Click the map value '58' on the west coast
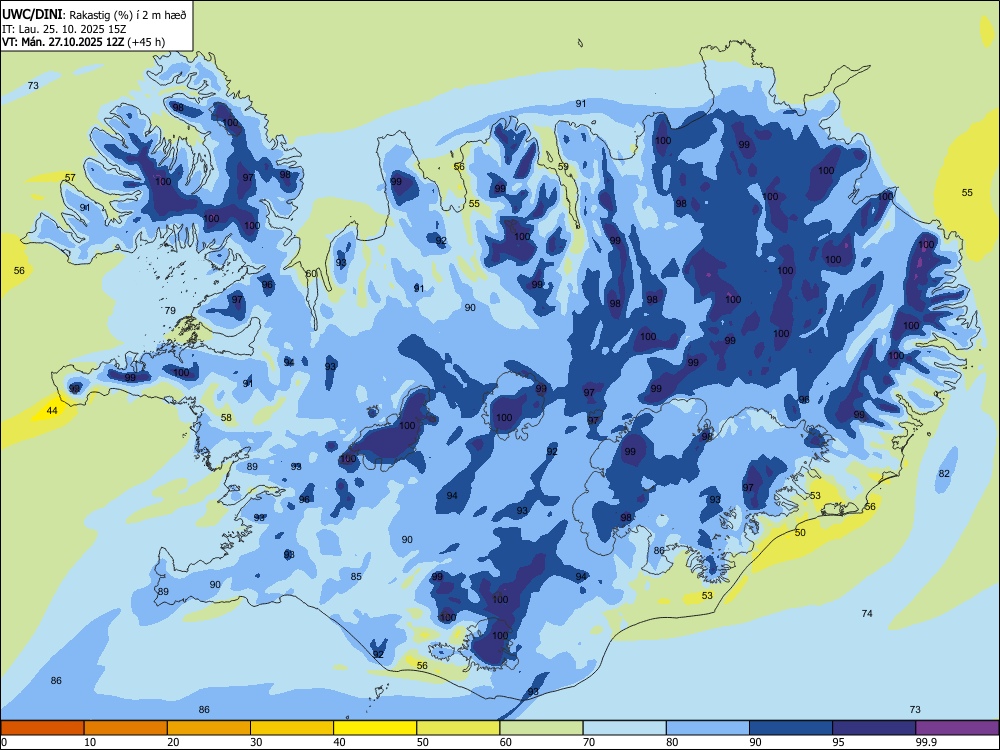Screen dimensions: 1000x750 click(x=226, y=418)
